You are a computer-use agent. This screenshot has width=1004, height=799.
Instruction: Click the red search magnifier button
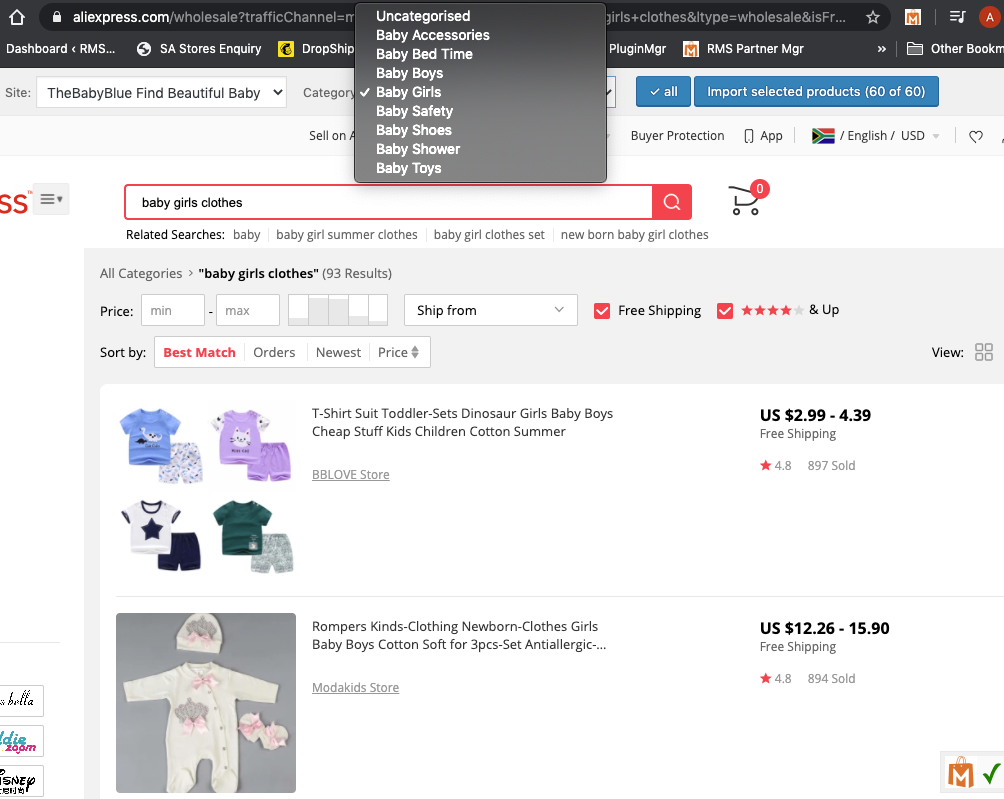pos(671,202)
